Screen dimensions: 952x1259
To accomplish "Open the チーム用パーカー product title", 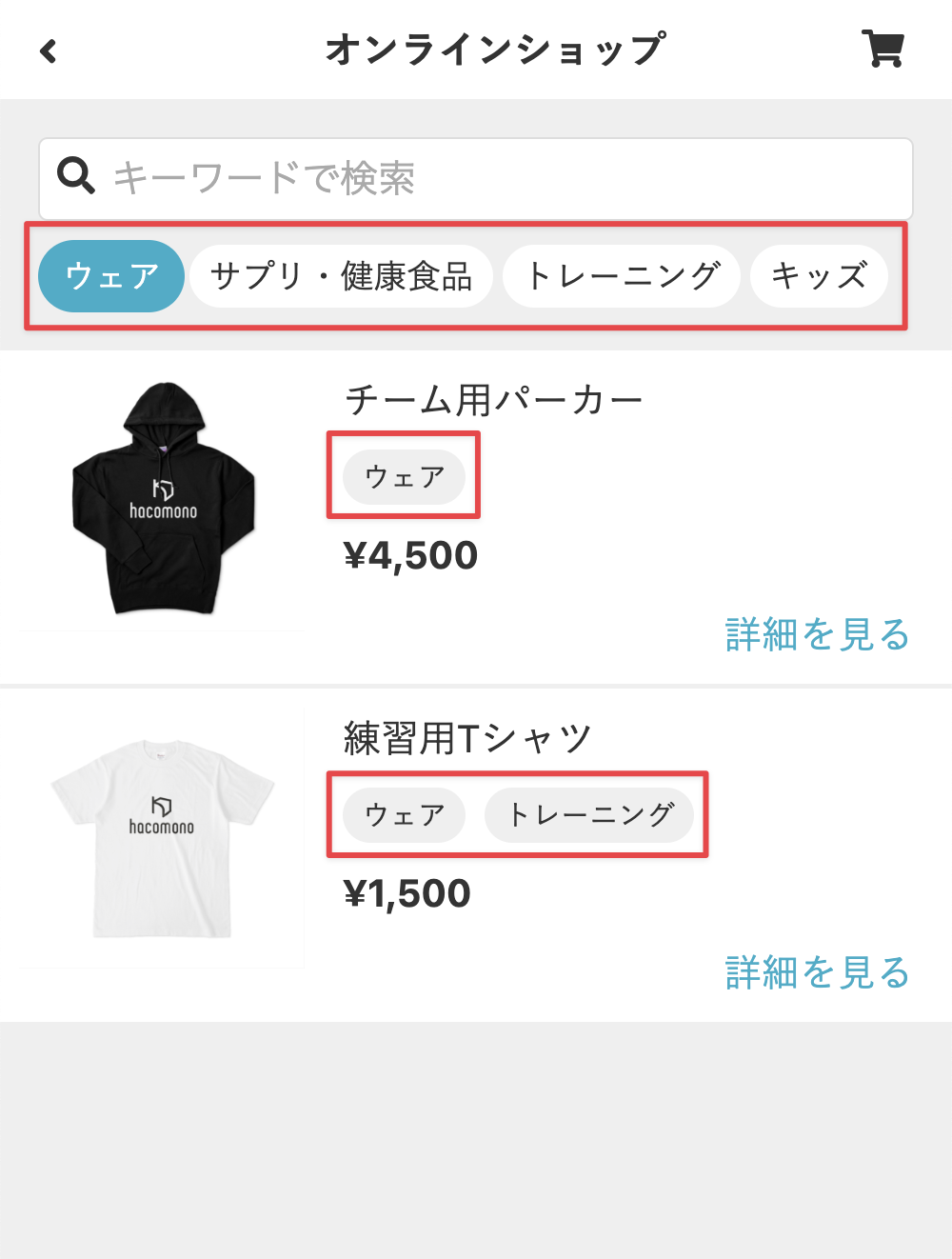I will 493,400.
